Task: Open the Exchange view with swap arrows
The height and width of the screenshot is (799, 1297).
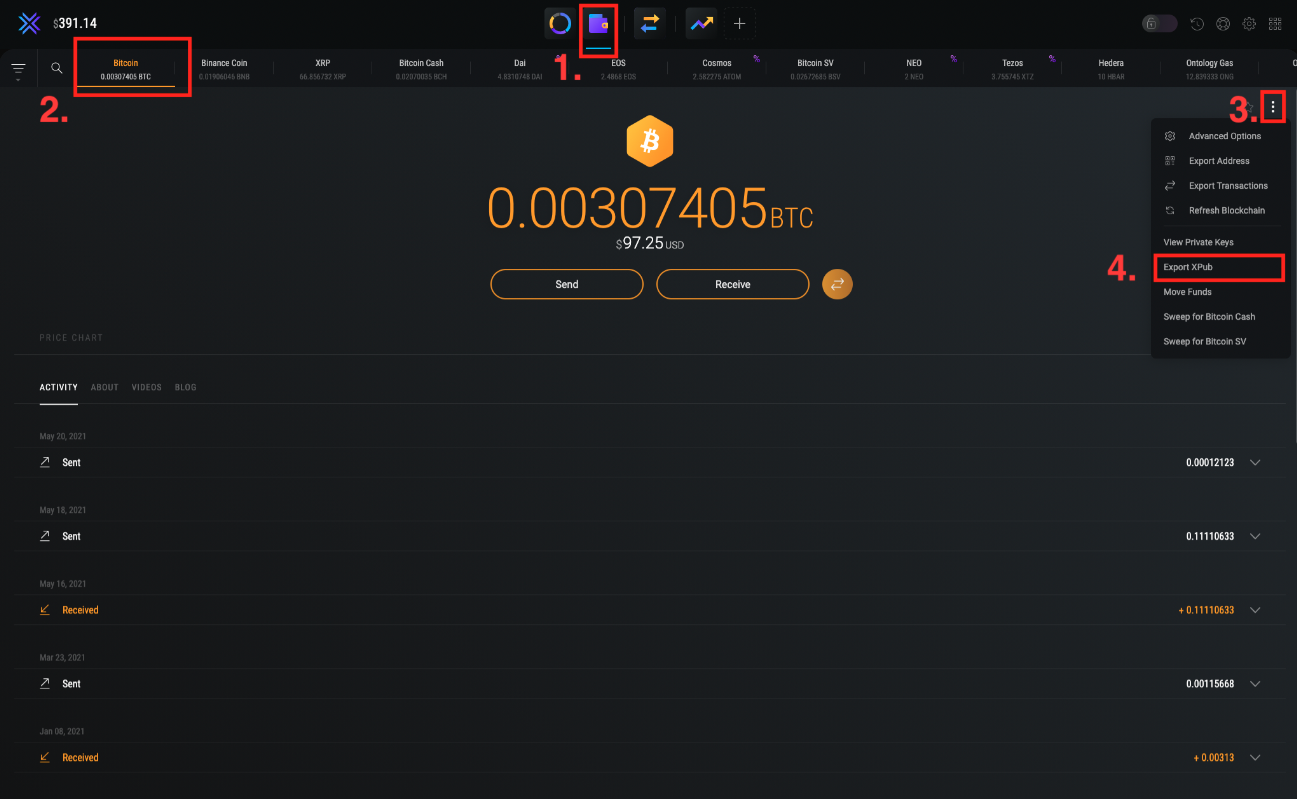Action: point(648,22)
